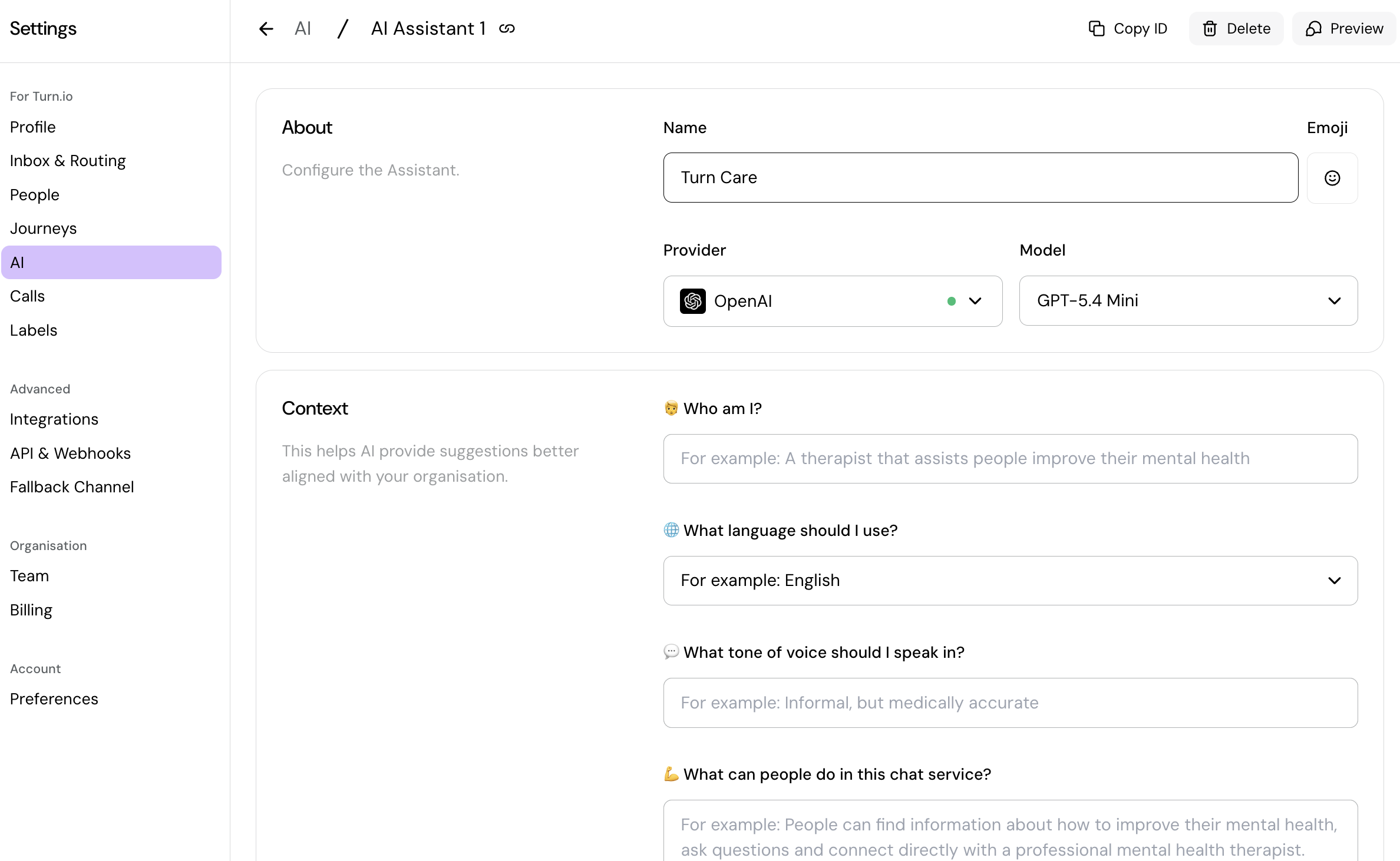This screenshot has height=861, width=1400.
Task: Expand the Provider dropdown
Action: pyautogui.click(x=975, y=301)
